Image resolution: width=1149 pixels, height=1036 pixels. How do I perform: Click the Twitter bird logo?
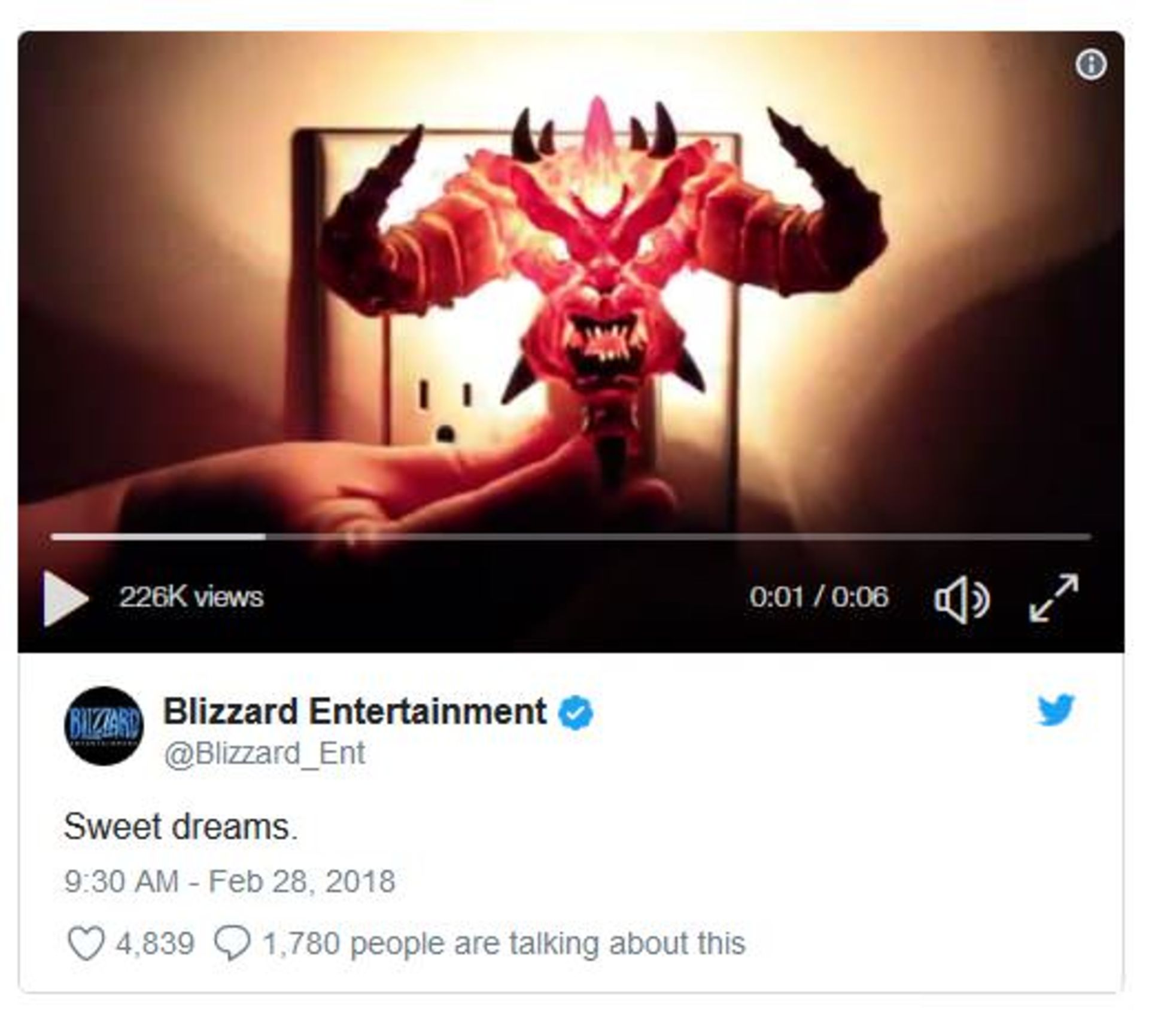1056,710
